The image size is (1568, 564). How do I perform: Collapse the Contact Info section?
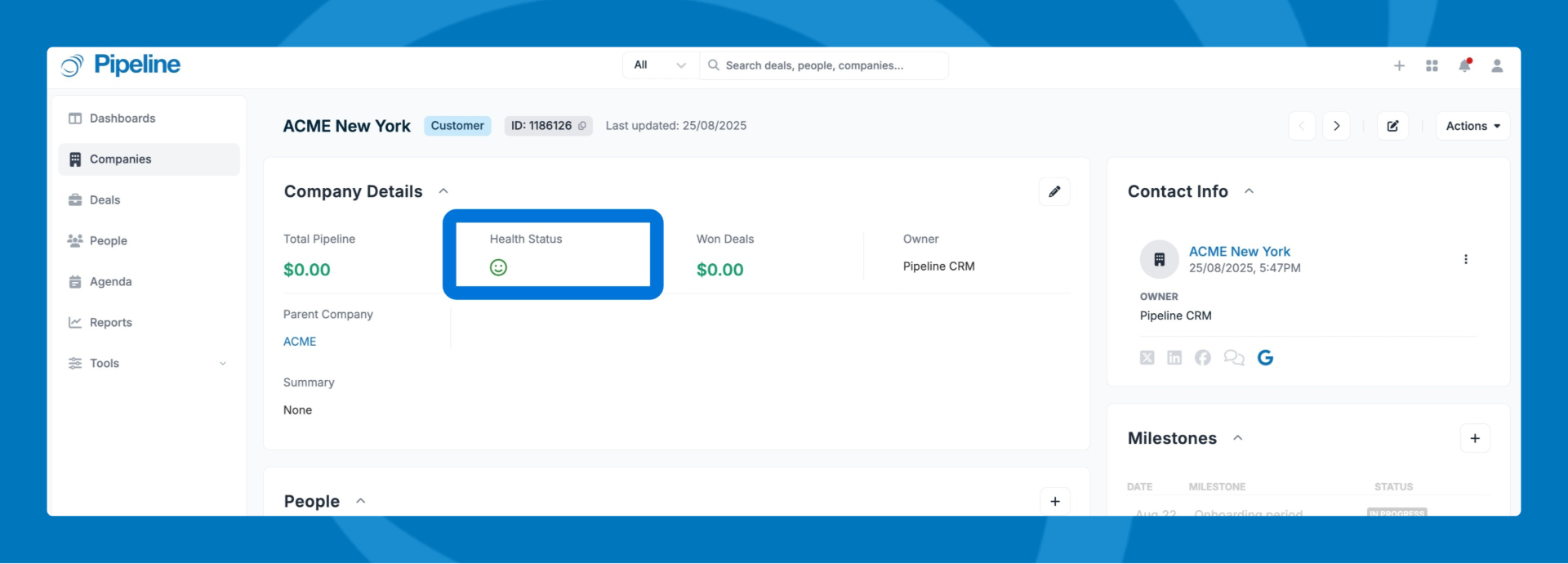[x=1249, y=191]
